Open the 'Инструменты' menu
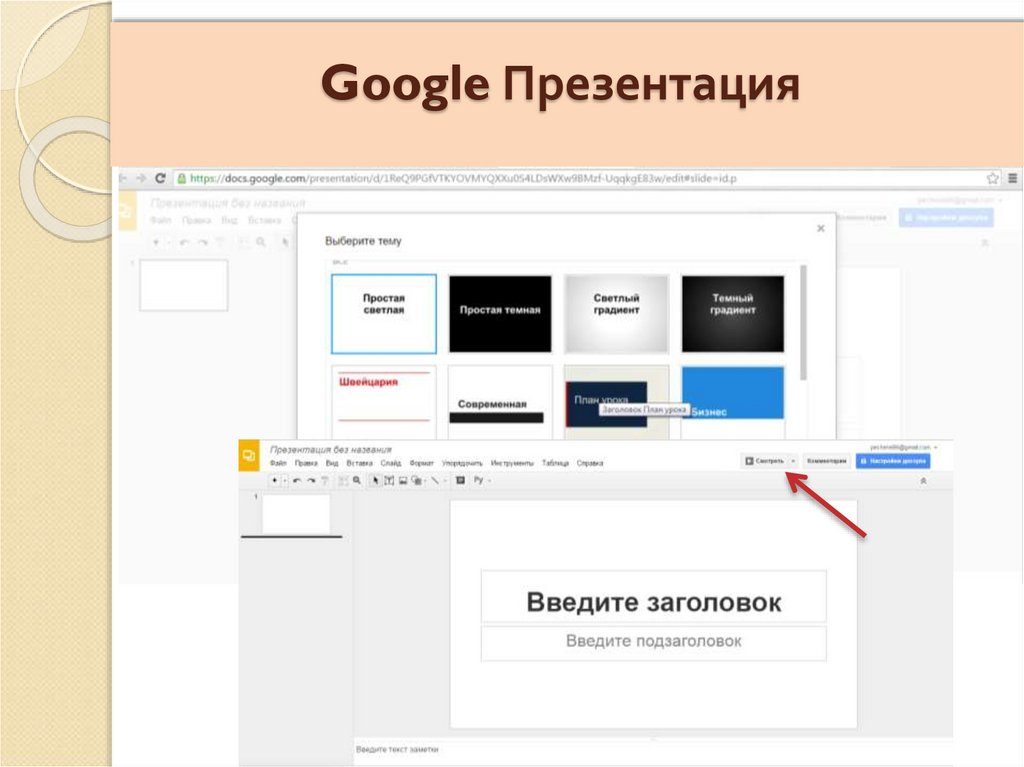Image resolution: width=1024 pixels, height=767 pixels. (512, 463)
